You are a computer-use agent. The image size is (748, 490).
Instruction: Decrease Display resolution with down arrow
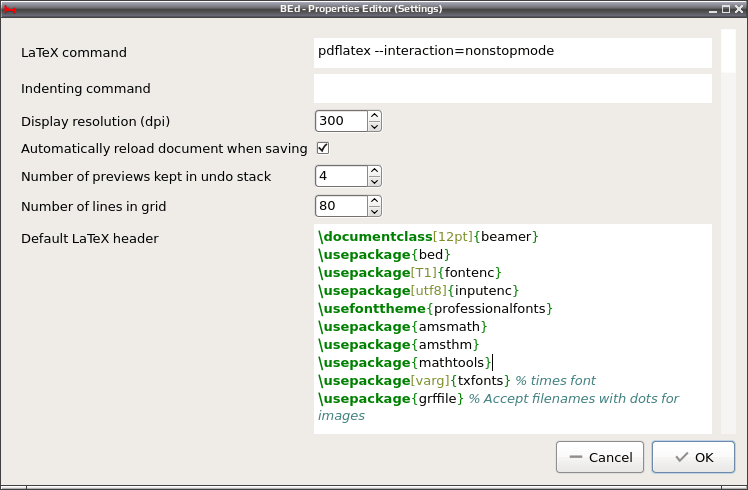click(x=374, y=126)
